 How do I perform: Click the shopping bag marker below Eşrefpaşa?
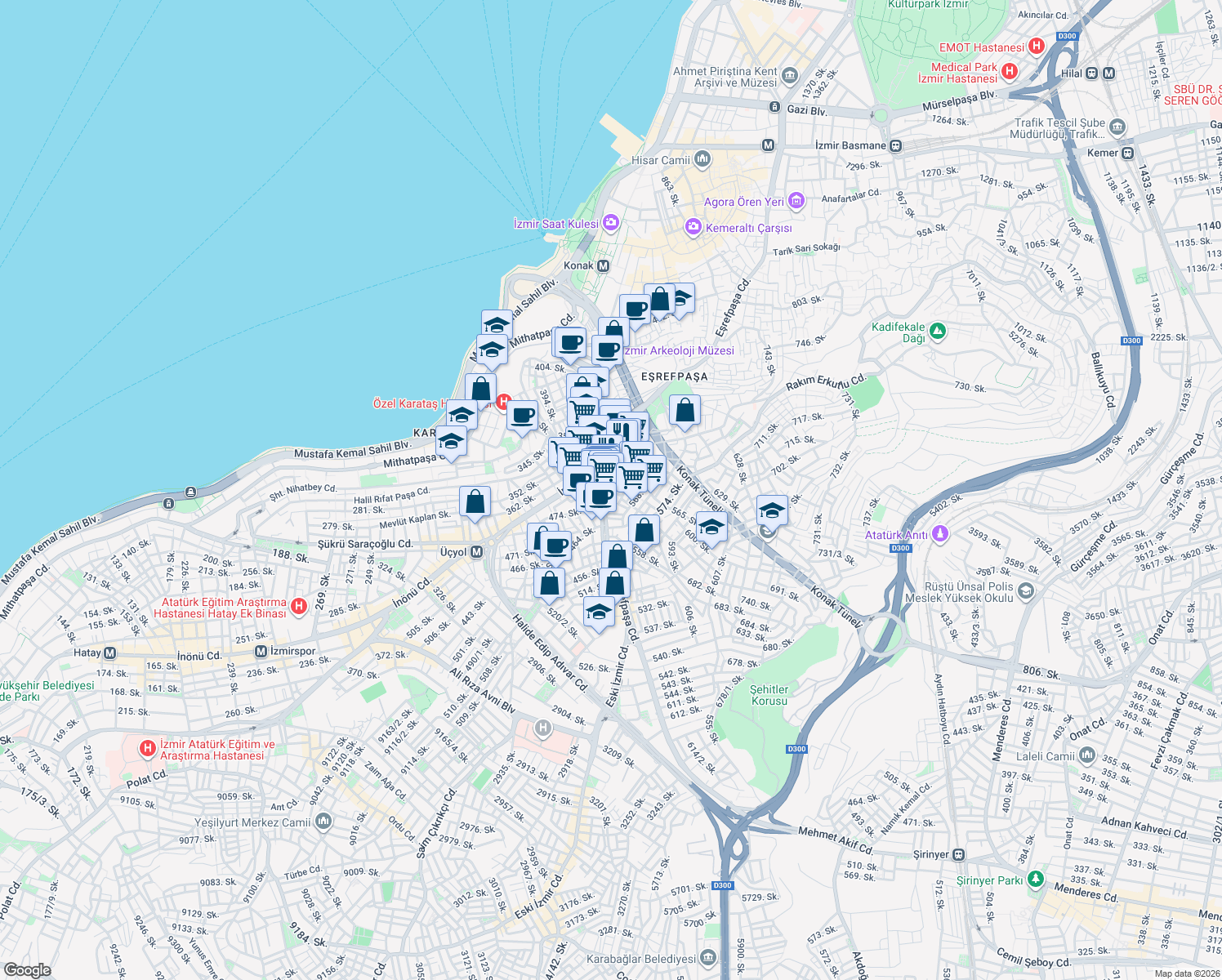(685, 411)
